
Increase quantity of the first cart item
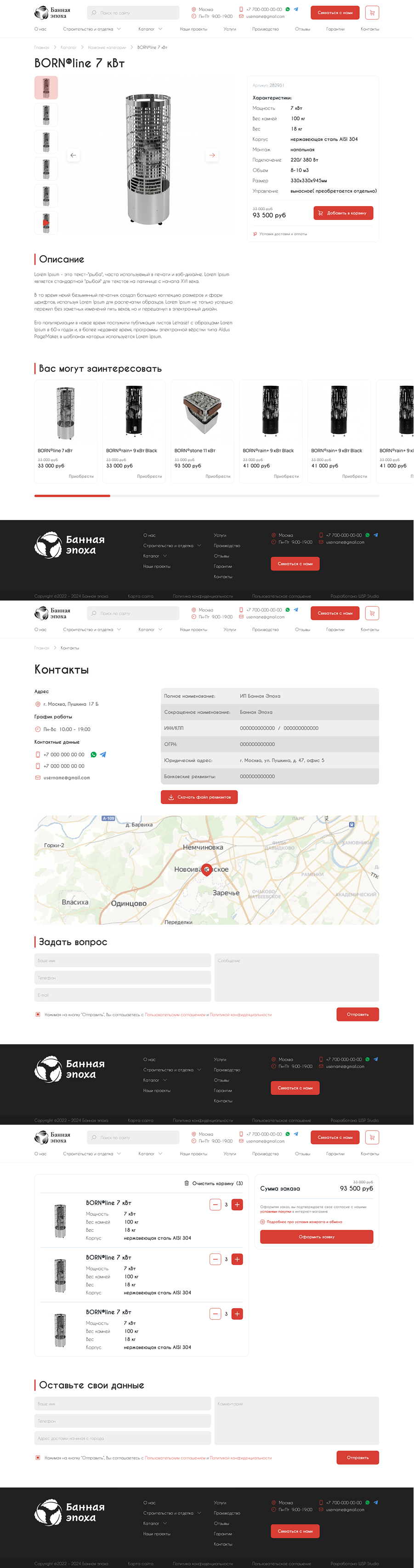[237, 1205]
